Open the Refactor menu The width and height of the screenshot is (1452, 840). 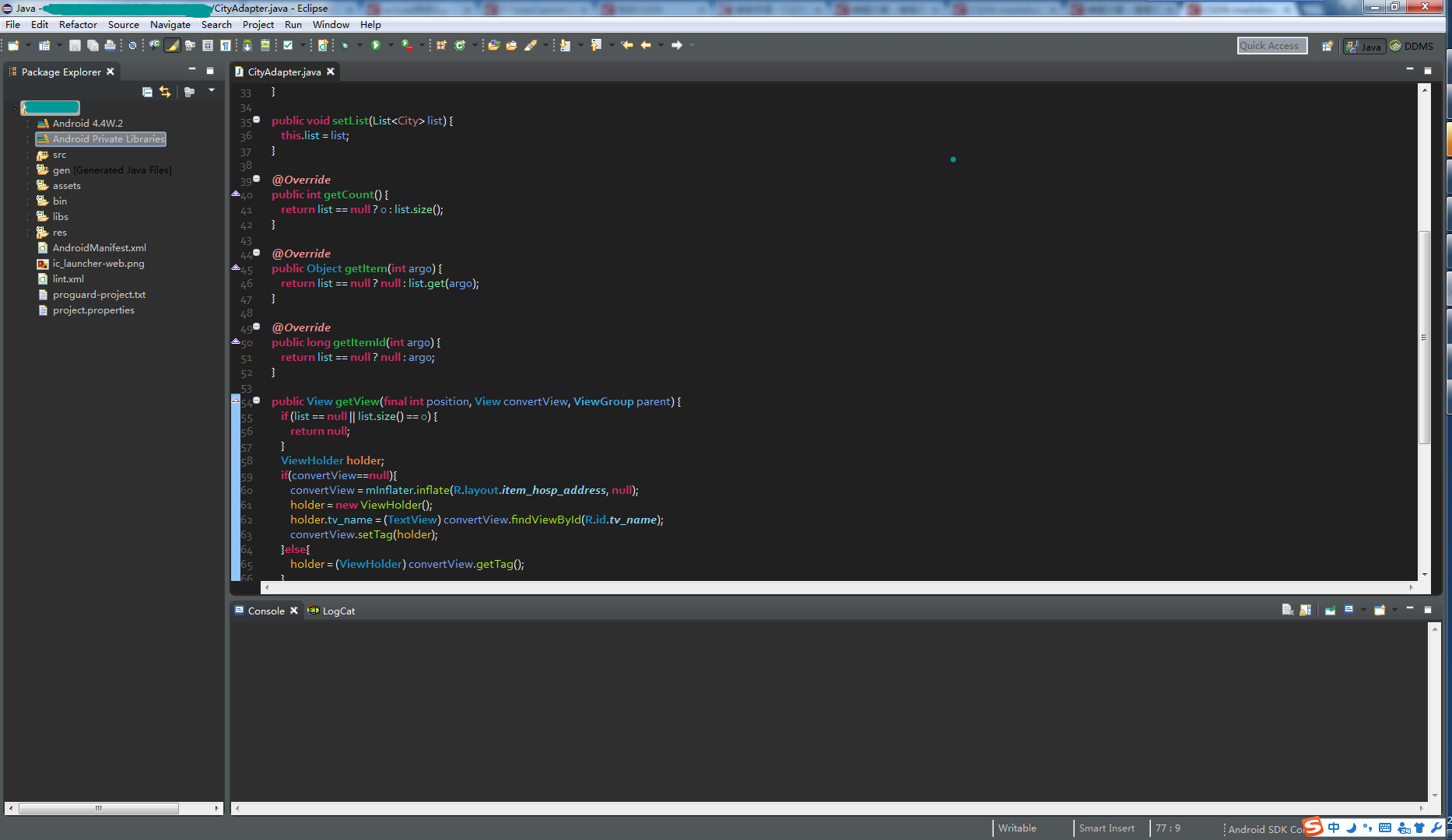(x=78, y=24)
